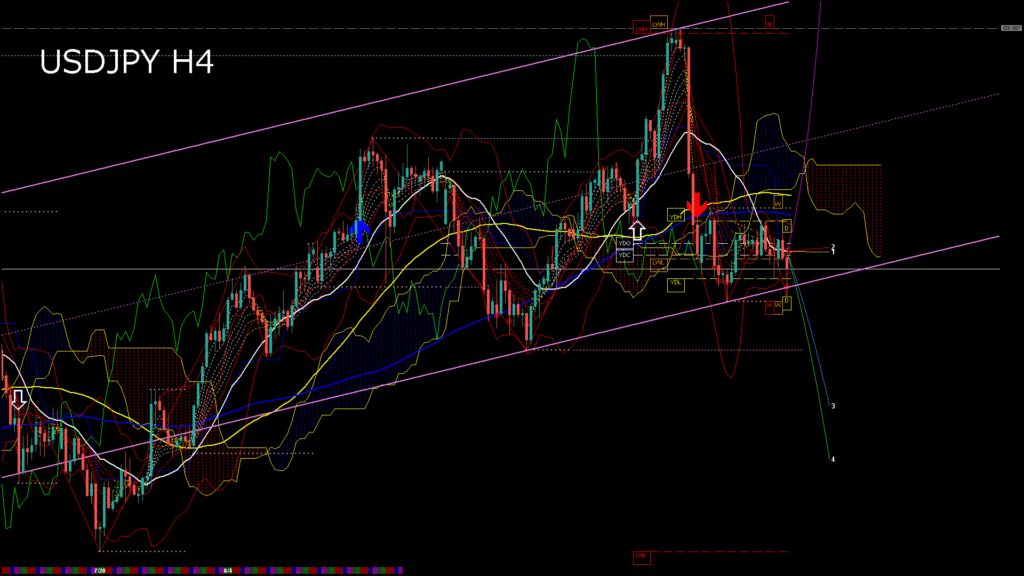Select the 150.907 price tag on right edge

pos(1011,28)
